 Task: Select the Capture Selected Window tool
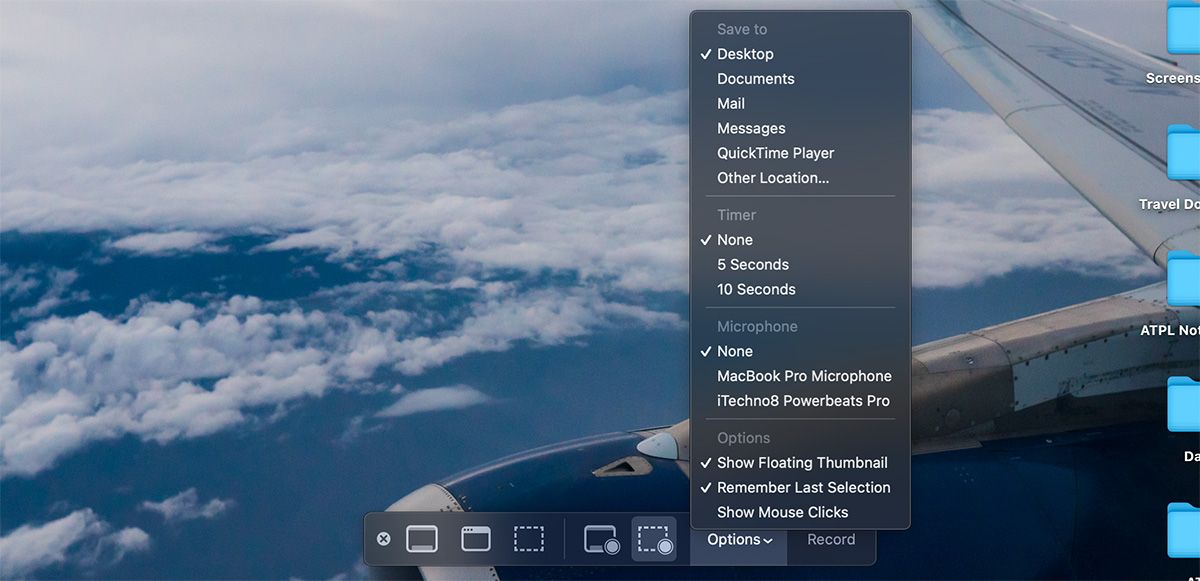(x=475, y=538)
